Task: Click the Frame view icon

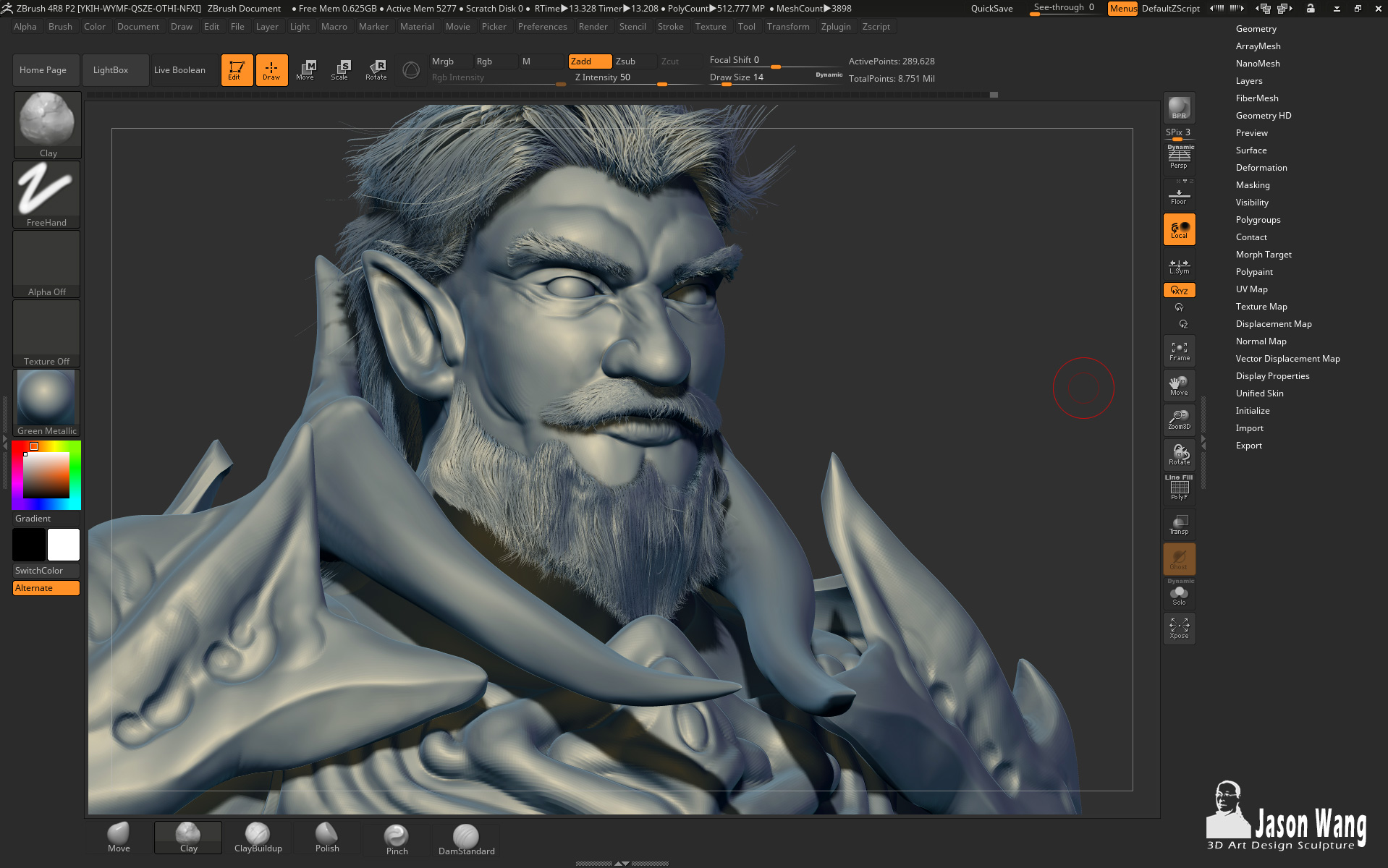Action: click(1179, 351)
